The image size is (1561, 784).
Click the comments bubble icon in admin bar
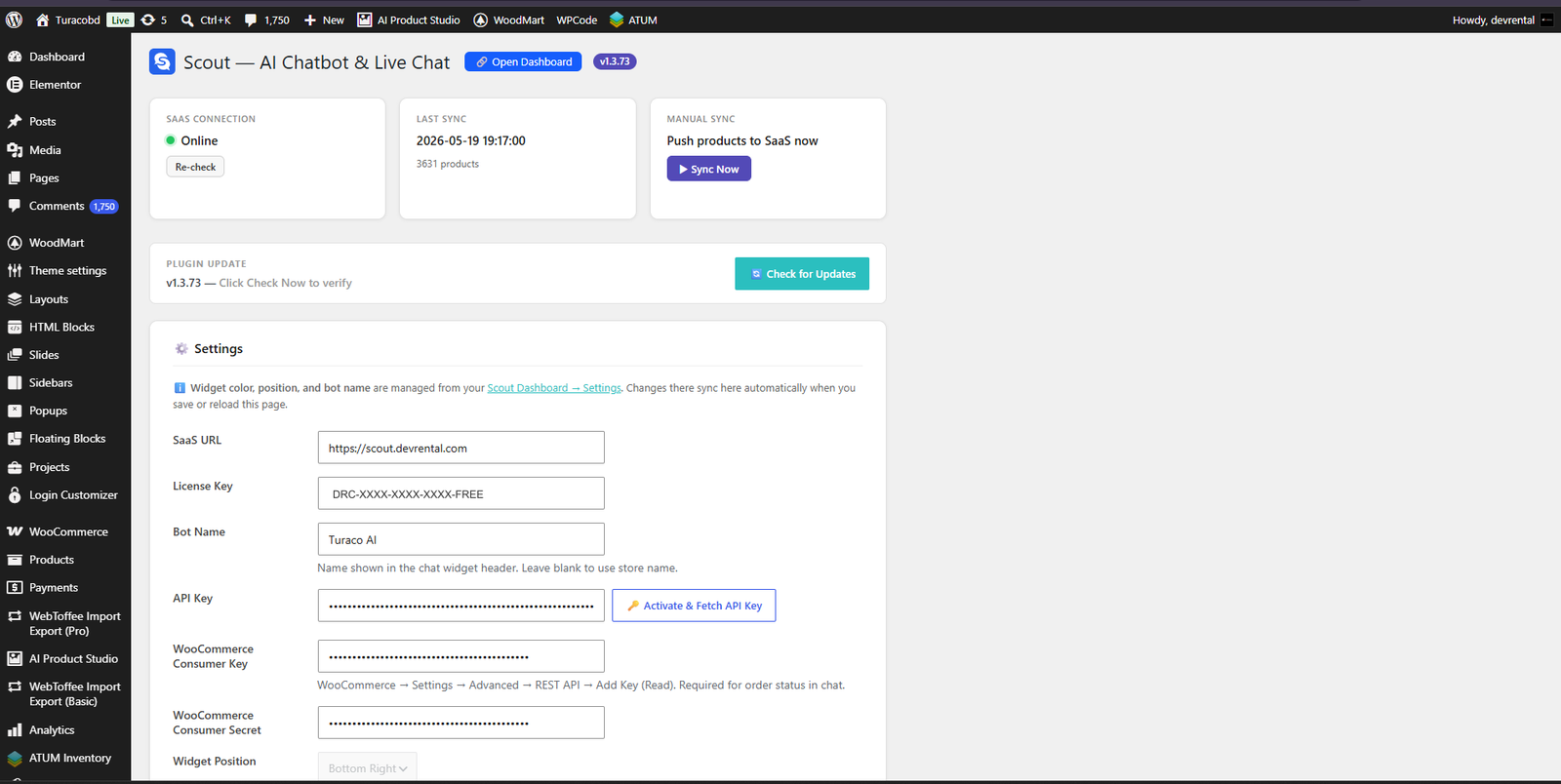tap(251, 20)
